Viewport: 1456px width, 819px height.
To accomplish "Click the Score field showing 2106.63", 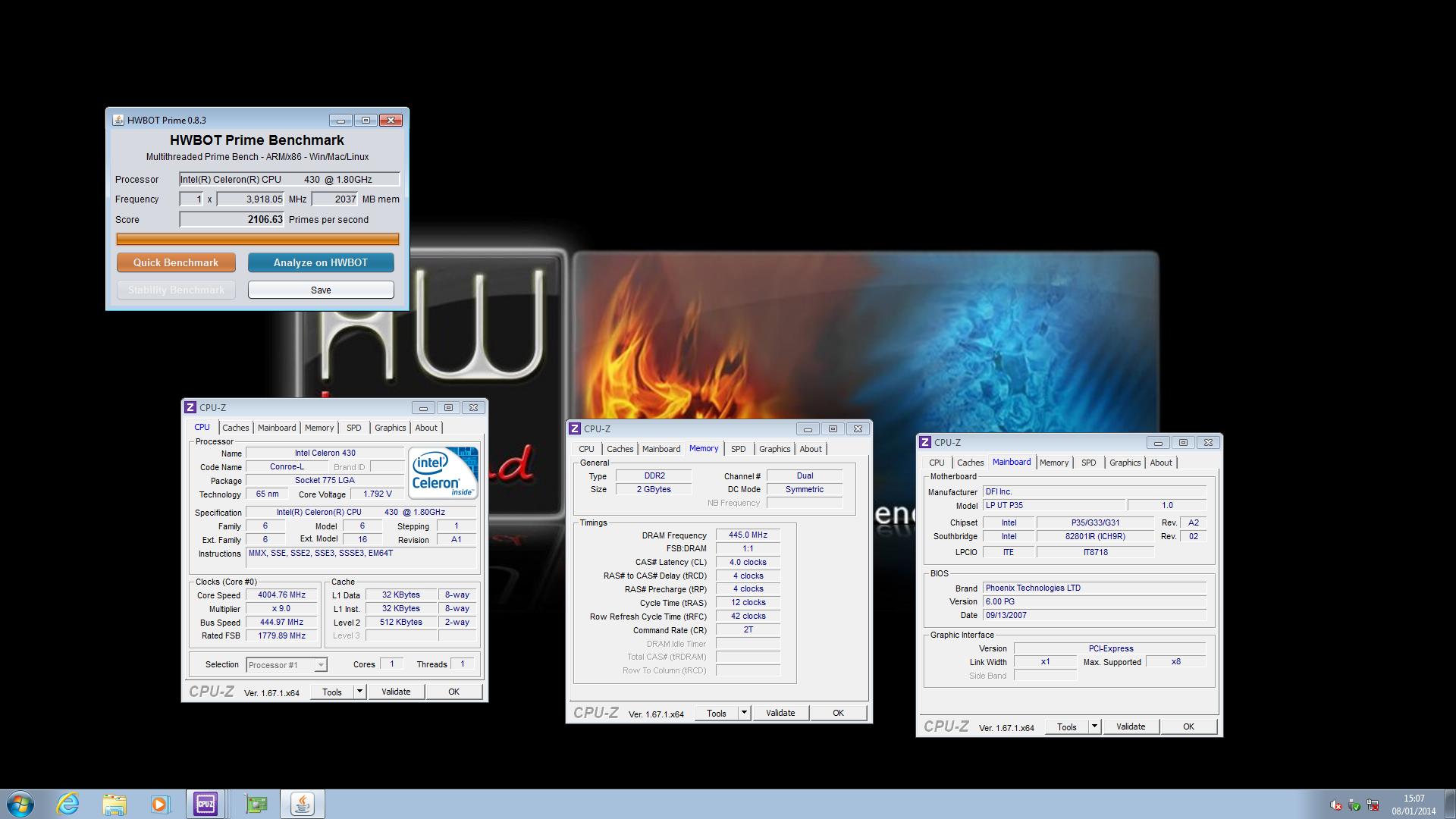I will (232, 220).
